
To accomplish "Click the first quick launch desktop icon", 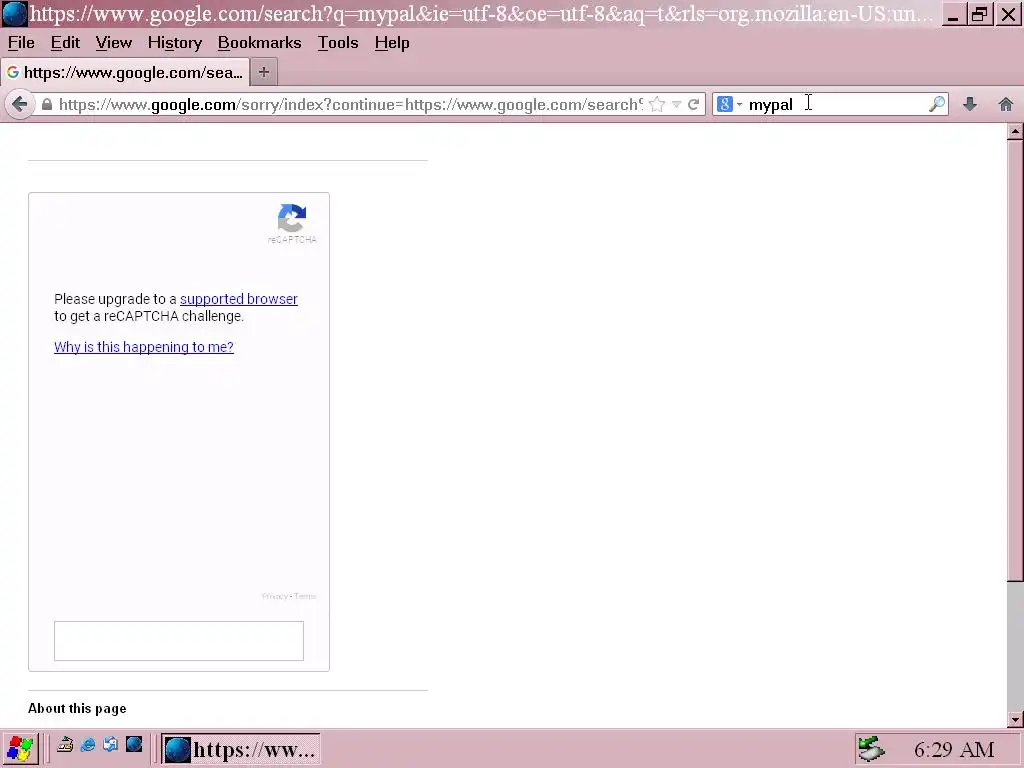I will tap(65, 744).
